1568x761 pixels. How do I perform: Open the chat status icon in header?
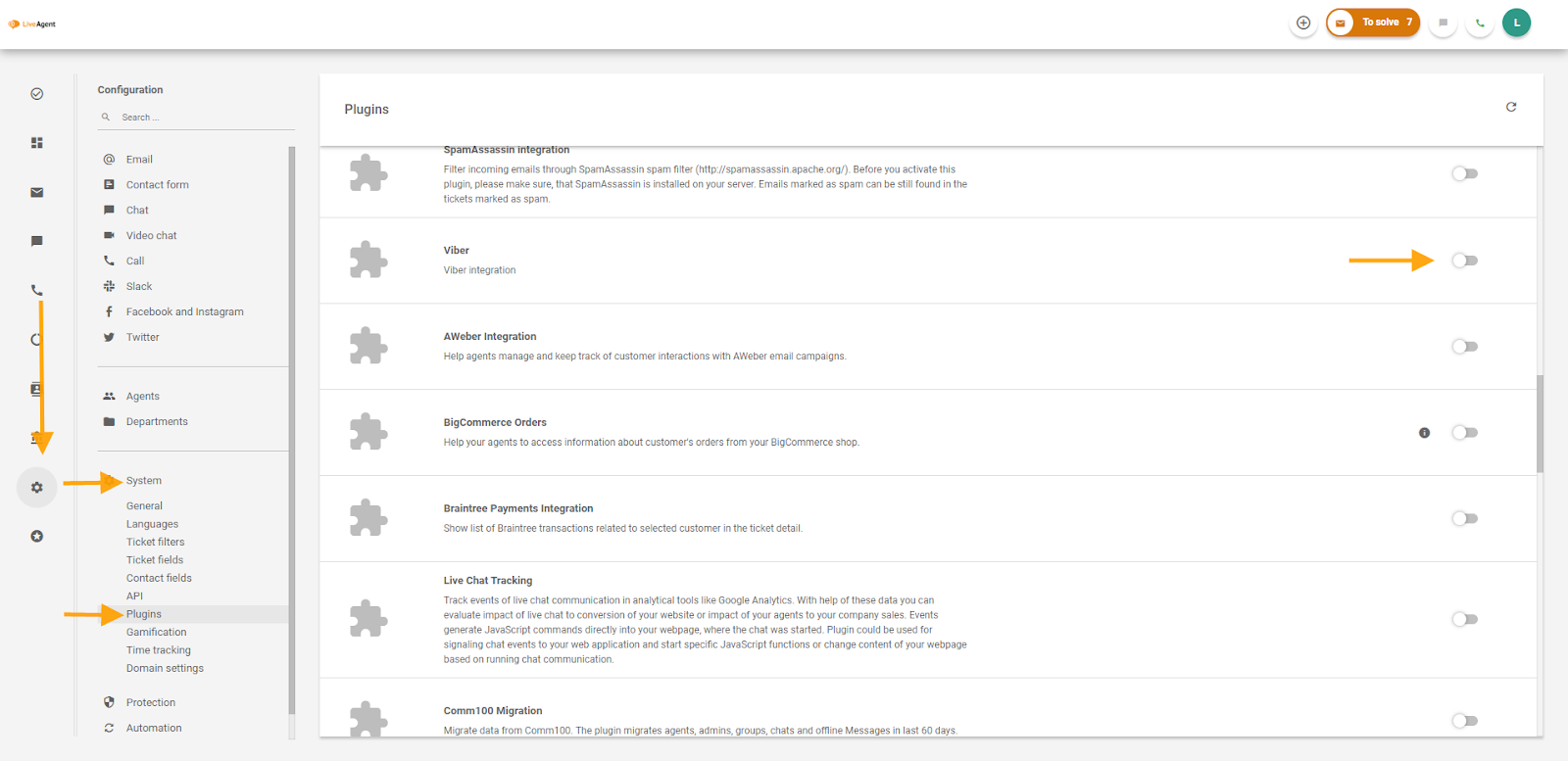1443,23
